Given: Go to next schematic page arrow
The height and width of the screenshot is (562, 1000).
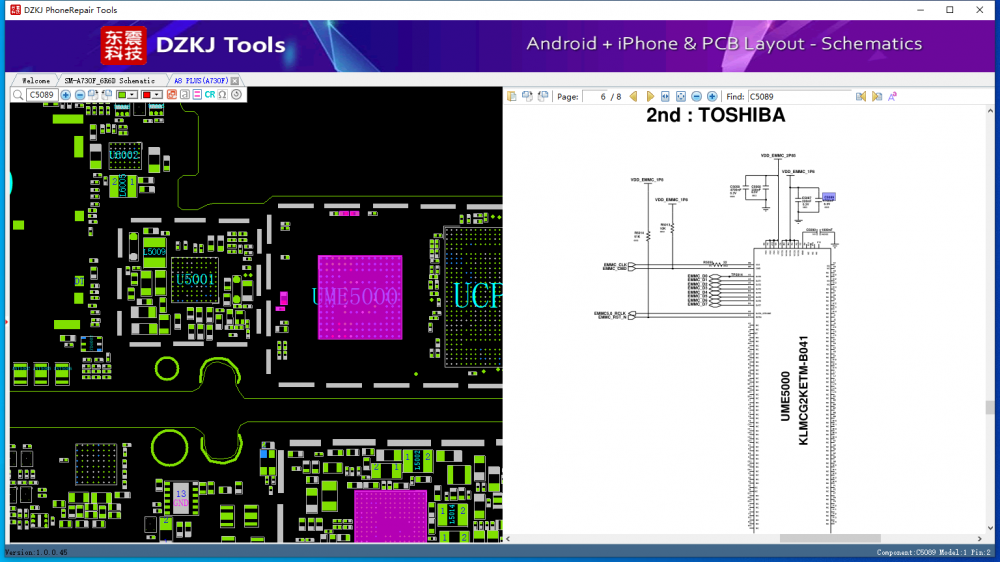Looking at the screenshot, I should click(x=650, y=96).
